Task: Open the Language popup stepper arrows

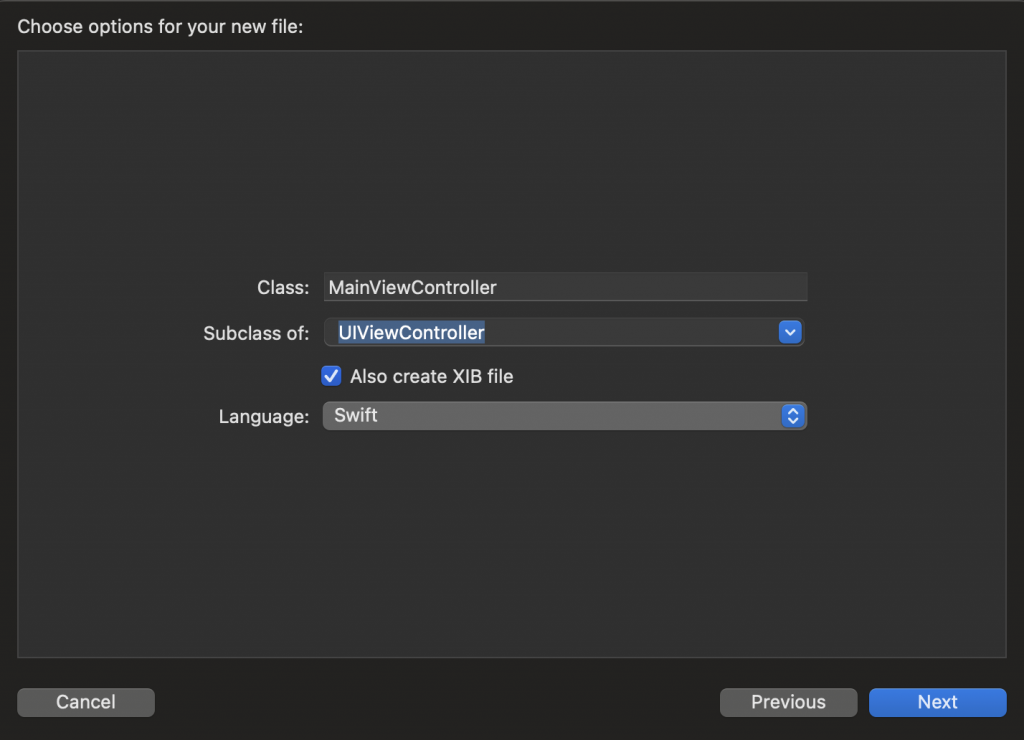Action: click(x=792, y=416)
